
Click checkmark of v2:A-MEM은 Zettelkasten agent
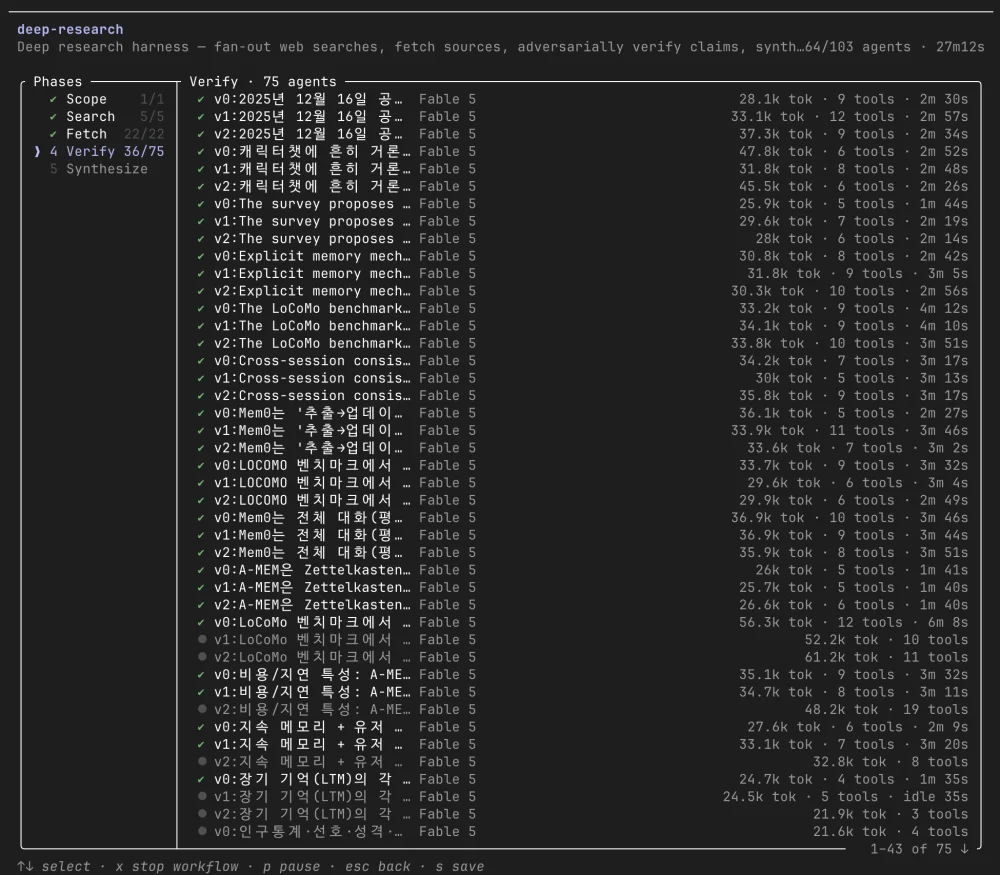point(201,605)
